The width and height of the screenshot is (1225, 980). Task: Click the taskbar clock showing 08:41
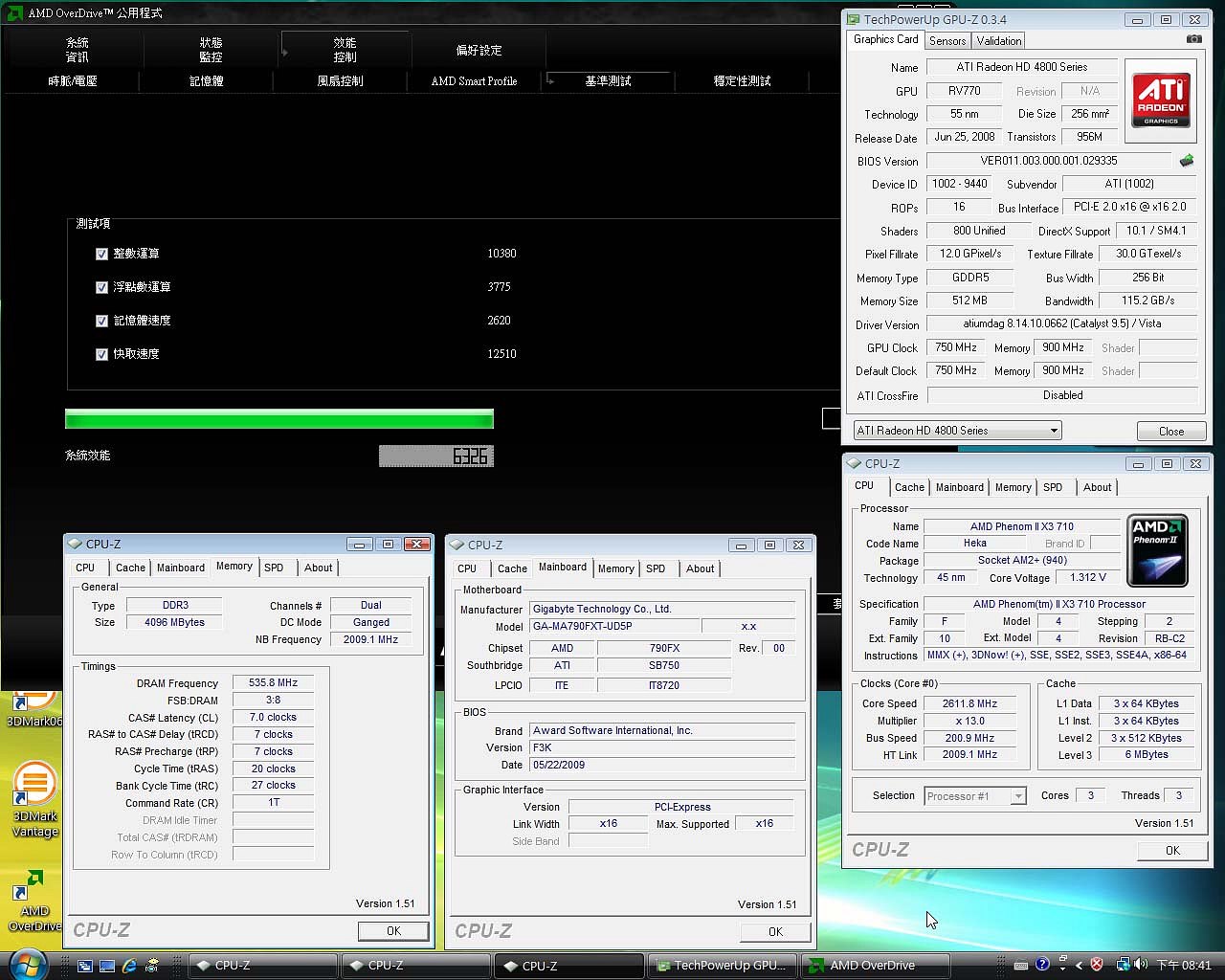(x=1184, y=966)
